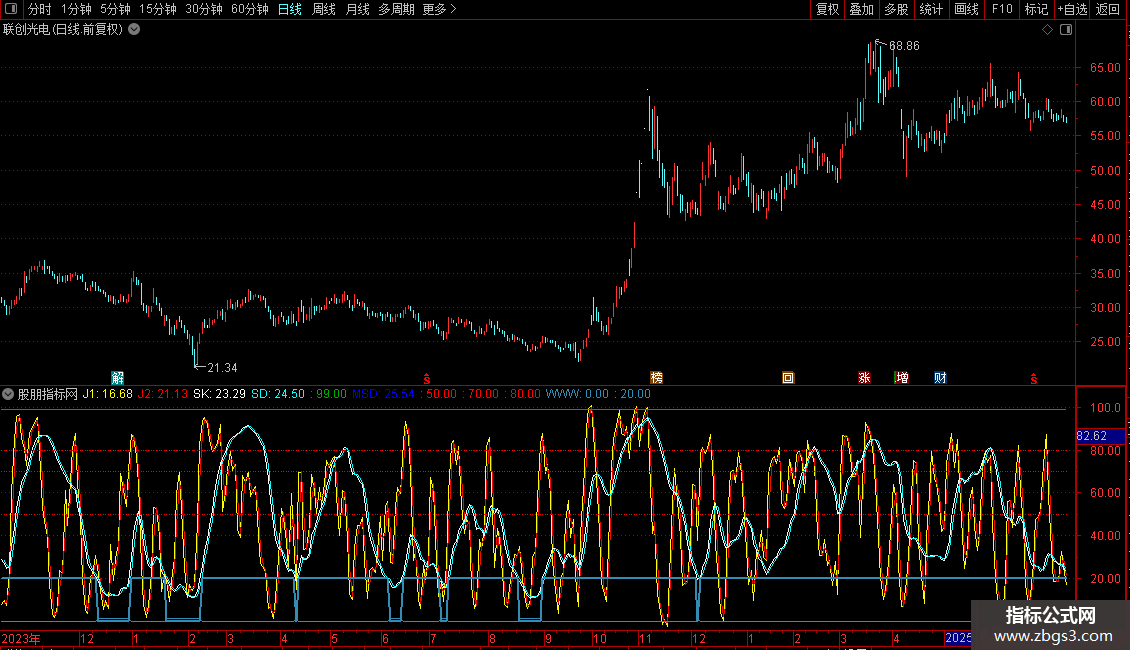Screen dimensions: 1130x650
Task: Select the 周线 weekly chart tab
Action: 324,9
